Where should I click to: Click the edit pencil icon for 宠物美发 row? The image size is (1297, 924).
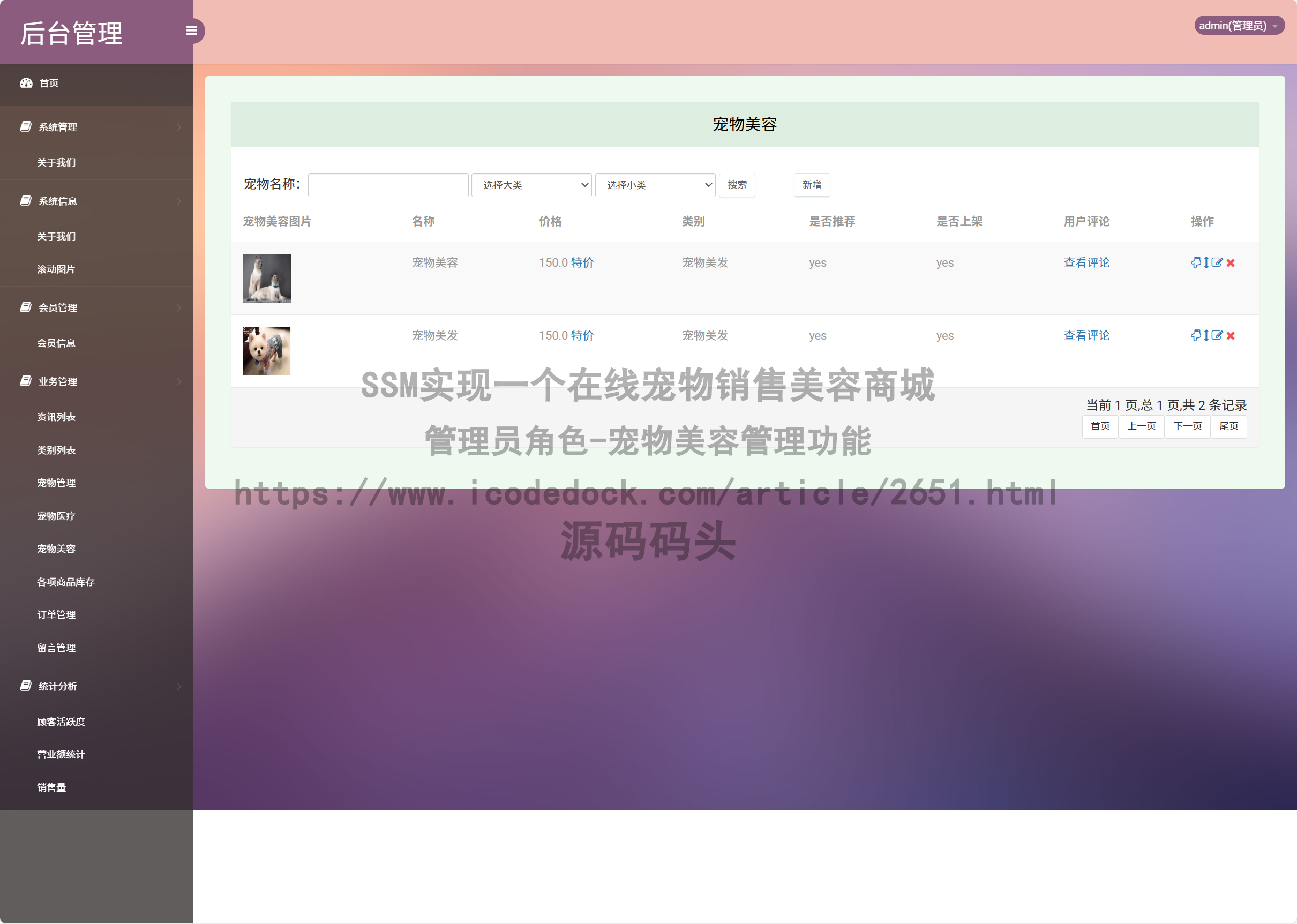point(1217,336)
